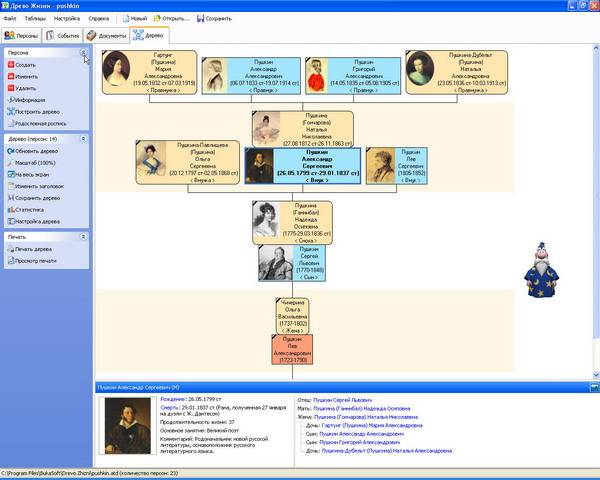Screen dimensions: 600x480
Task: Refresh the tree with Обновить дерево
Action: tap(10, 150)
